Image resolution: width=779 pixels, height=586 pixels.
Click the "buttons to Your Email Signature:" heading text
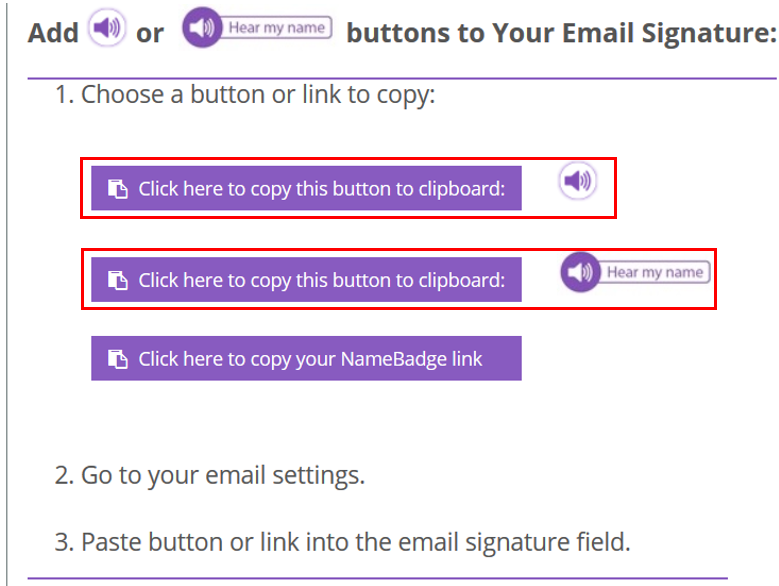[560, 33]
